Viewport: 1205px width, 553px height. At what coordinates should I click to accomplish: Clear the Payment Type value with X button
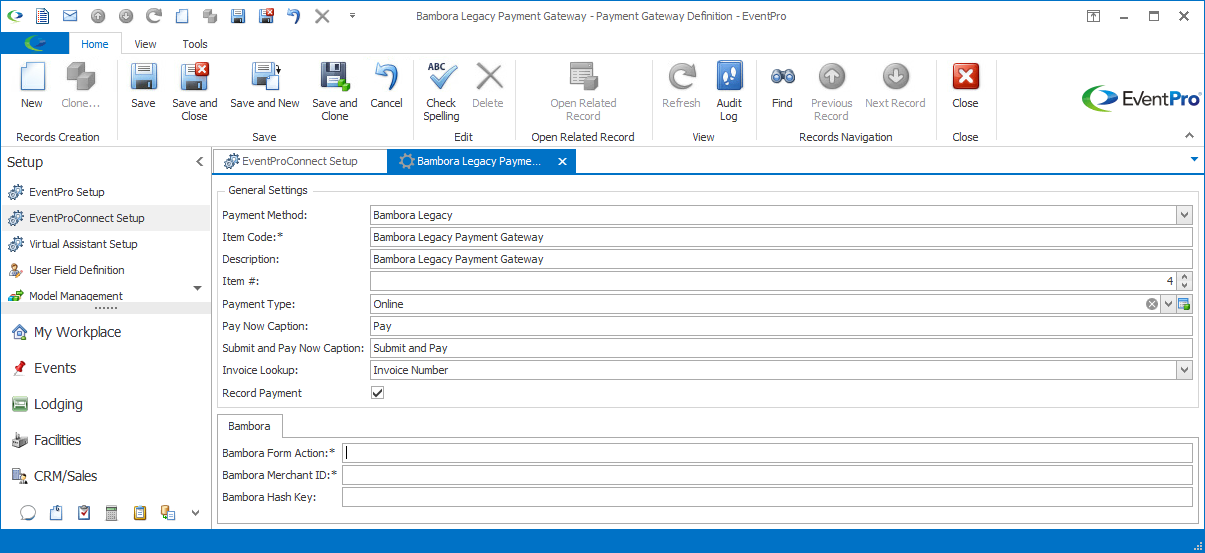pyautogui.click(x=1152, y=304)
